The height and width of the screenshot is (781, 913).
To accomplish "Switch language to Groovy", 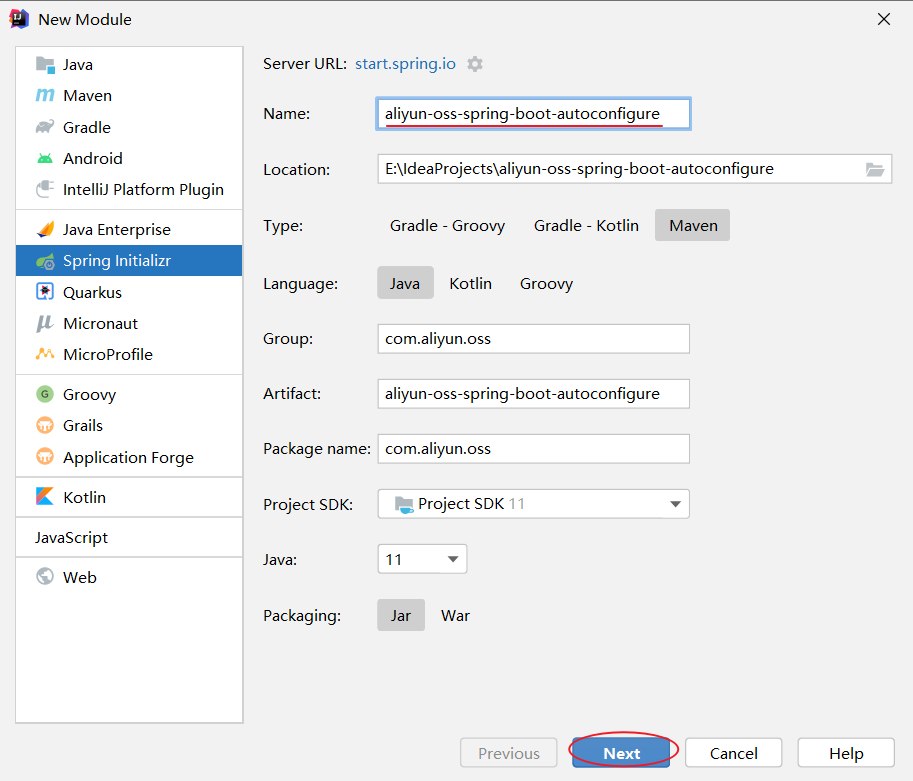I will point(546,284).
